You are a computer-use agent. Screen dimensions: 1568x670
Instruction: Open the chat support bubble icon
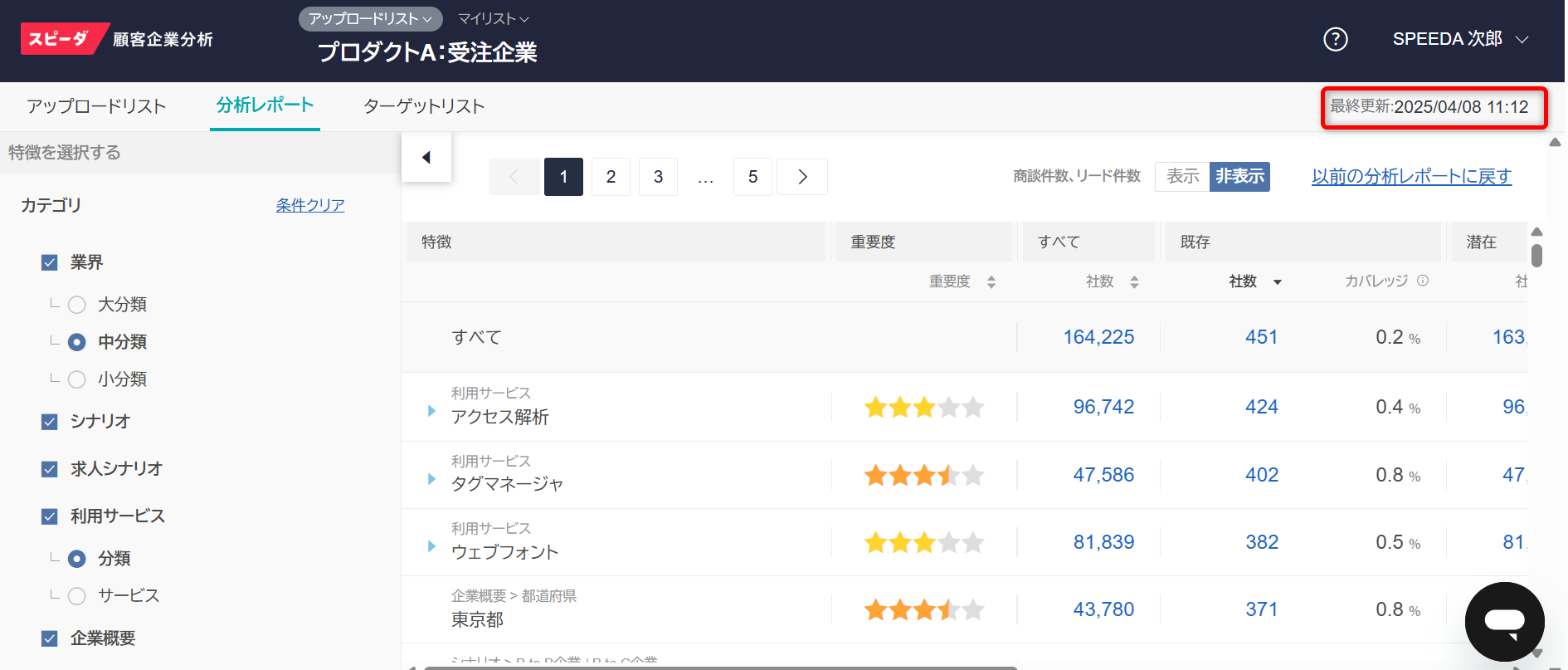point(1504,621)
